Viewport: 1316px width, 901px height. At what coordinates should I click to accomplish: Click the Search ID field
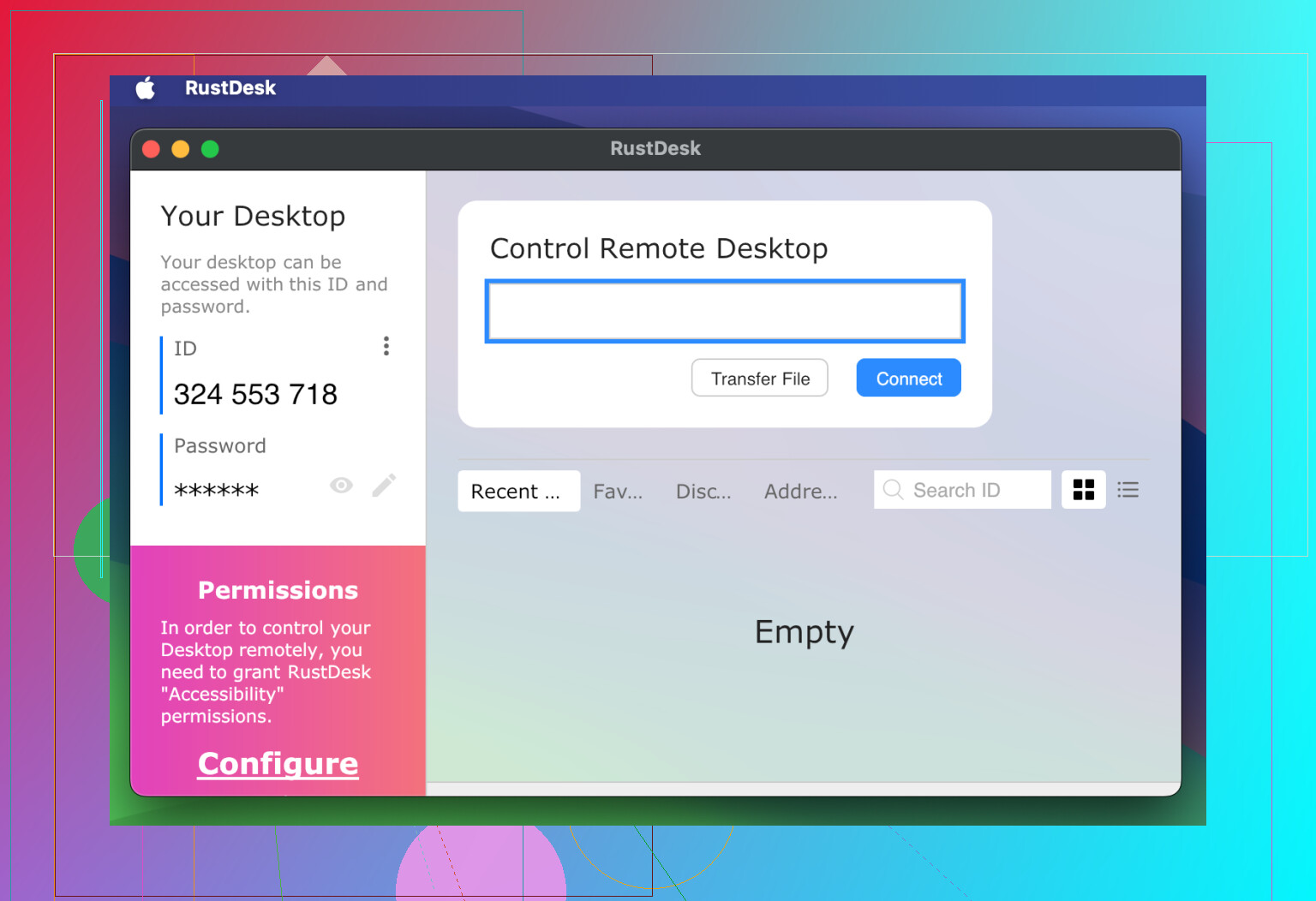pos(962,490)
